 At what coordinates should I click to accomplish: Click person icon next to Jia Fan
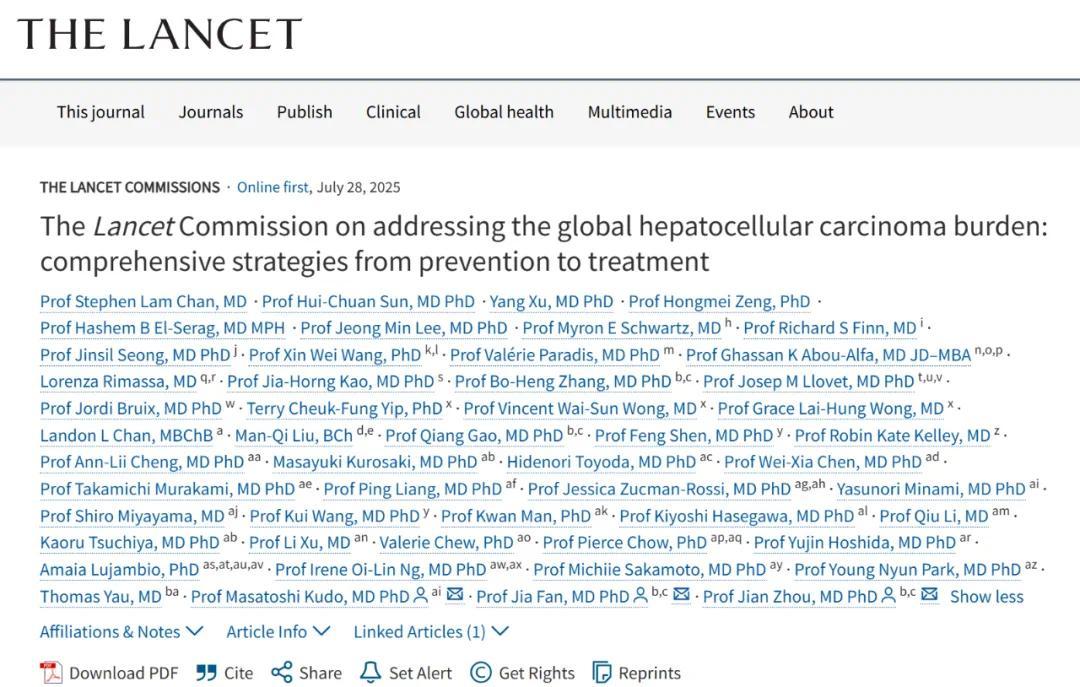coord(639,596)
